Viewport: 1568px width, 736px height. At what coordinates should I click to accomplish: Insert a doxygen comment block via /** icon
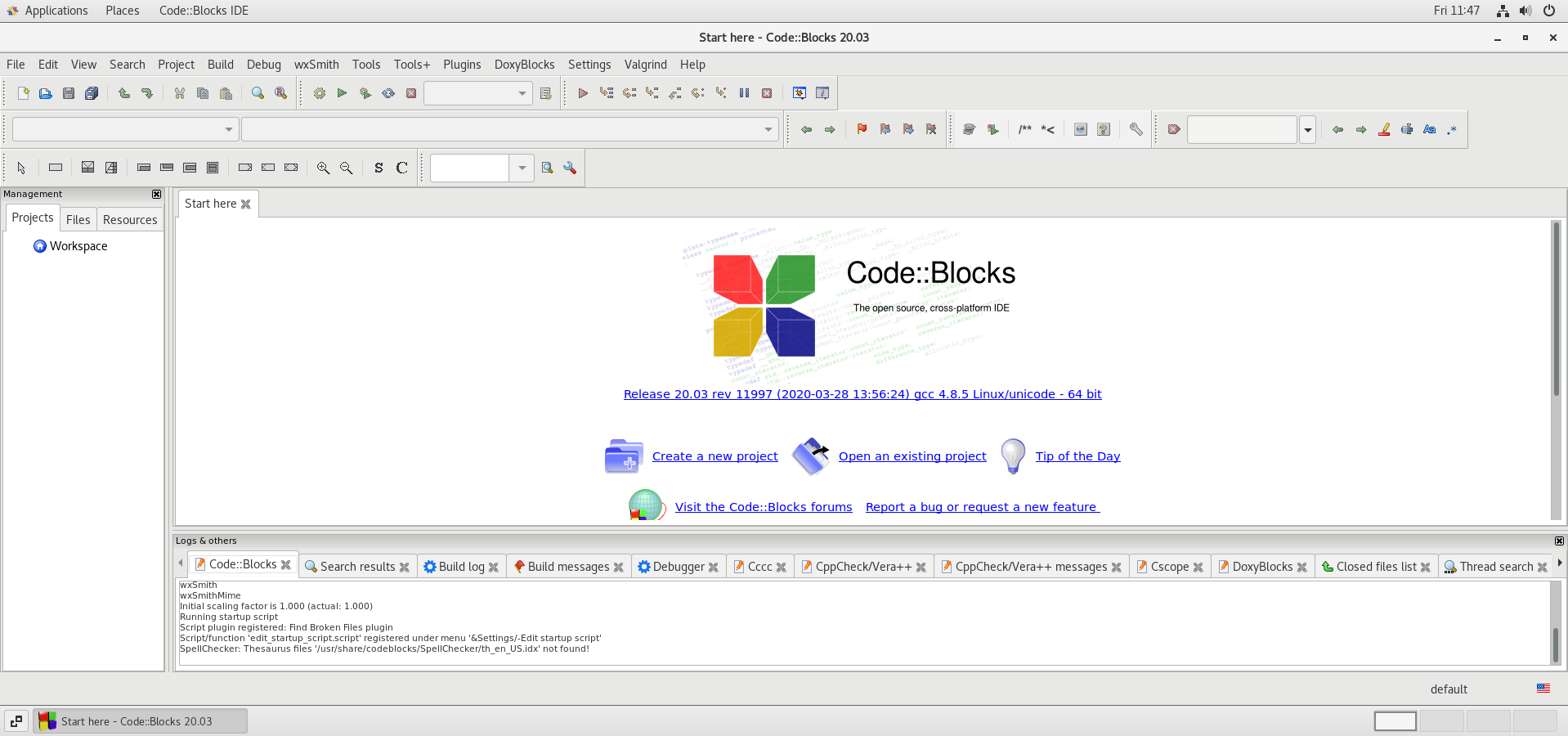[x=1024, y=129]
